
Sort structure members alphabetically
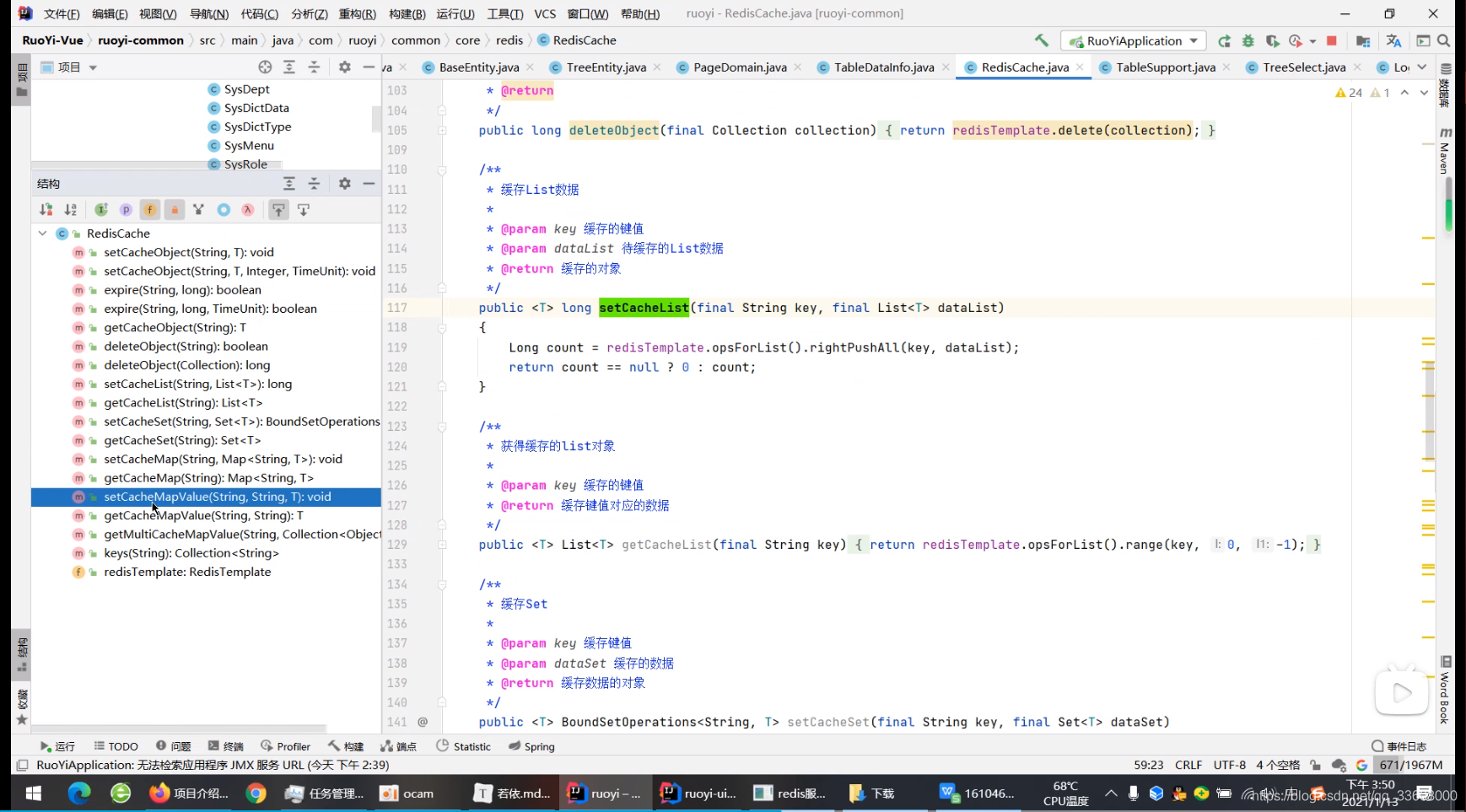click(71, 209)
